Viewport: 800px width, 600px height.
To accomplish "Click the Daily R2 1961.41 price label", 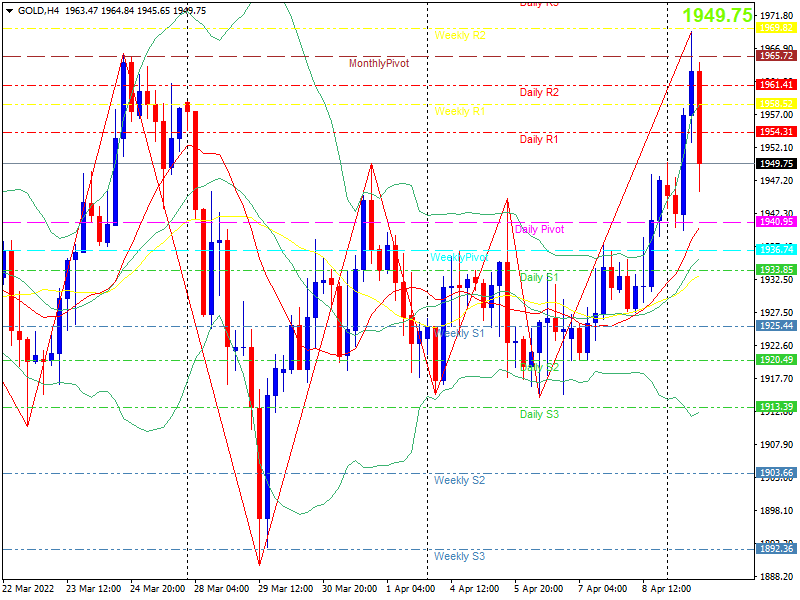I will pyautogui.click(x=776, y=85).
